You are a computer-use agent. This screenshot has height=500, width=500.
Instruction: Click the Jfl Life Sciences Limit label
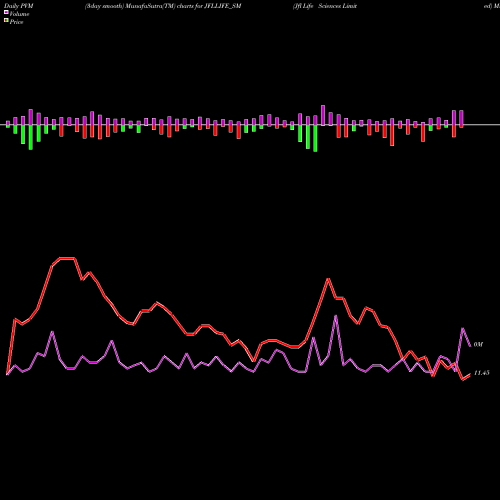pos(325,6)
